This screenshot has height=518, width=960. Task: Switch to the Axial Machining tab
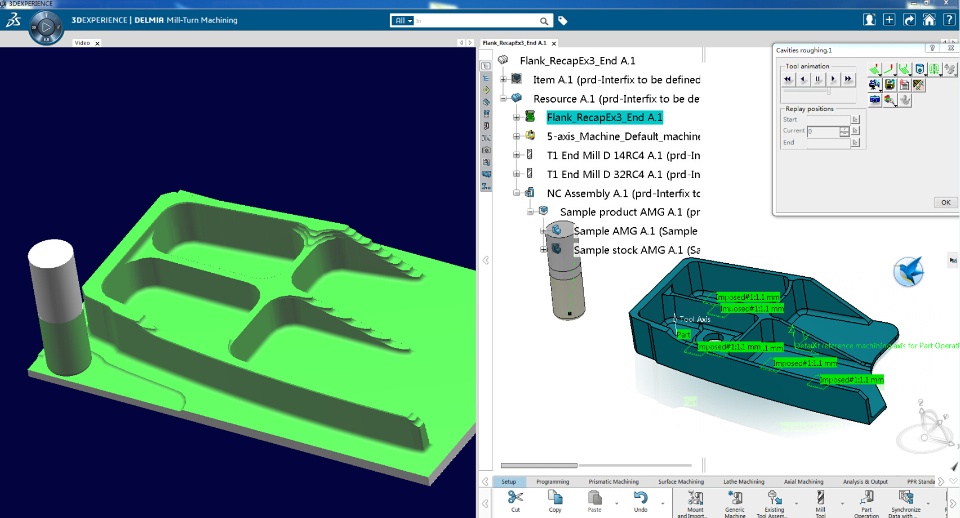(x=803, y=481)
